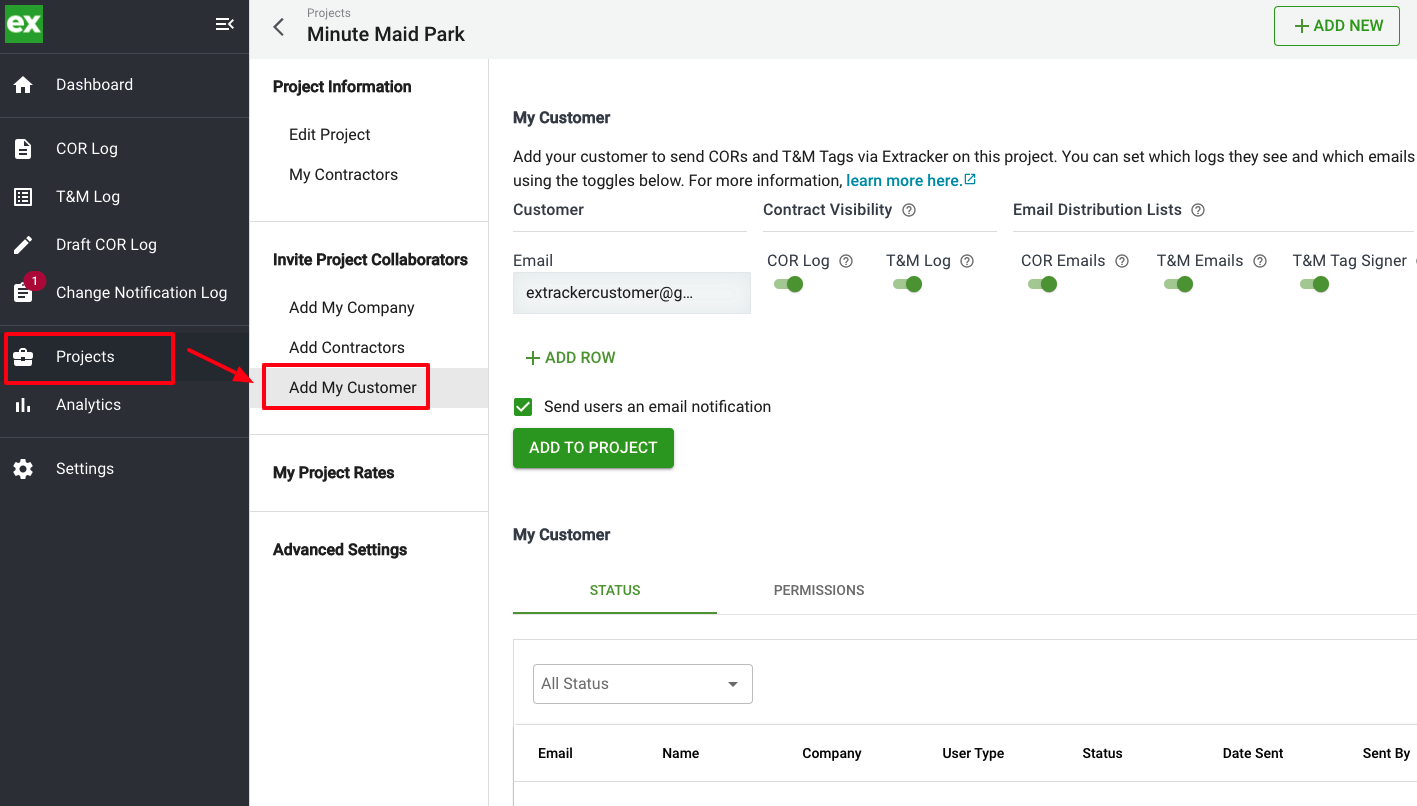Image resolution: width=1417 pixels, height=806 pixels.
Task: Click ADD ROW to add another customer
Action: [x=571, y=358]
